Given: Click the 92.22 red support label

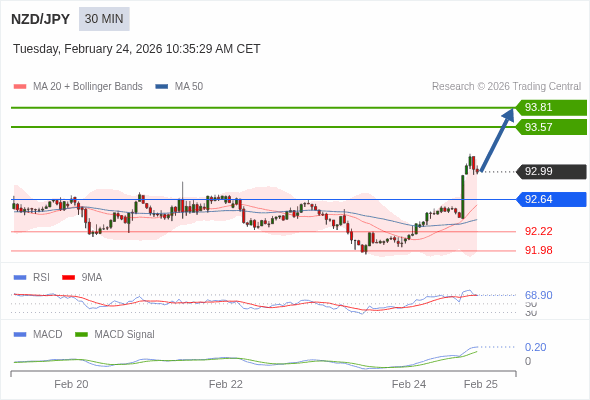Looking at the screenshot, I should pyautogui.click(x=538, y=231).
